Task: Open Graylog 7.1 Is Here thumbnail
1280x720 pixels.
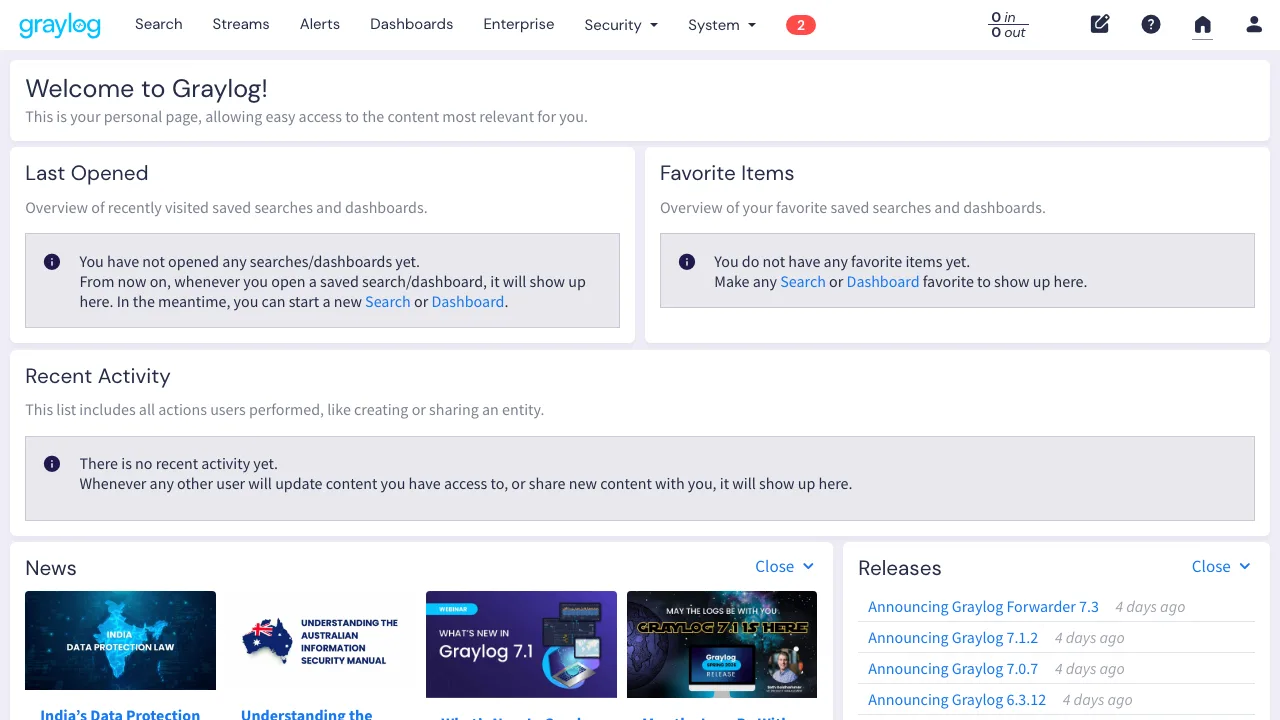Action: 722,644
